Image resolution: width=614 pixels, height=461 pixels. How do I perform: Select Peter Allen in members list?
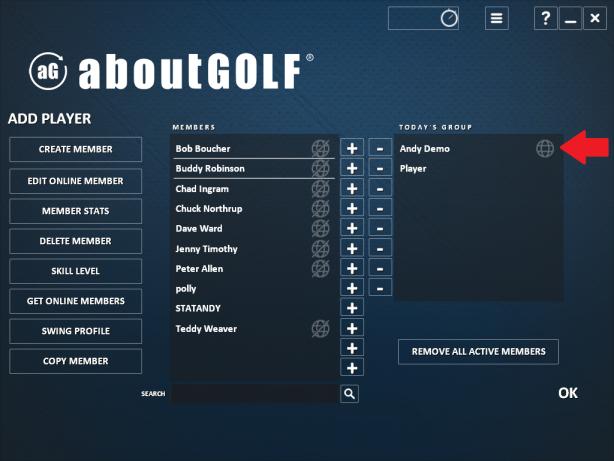click(x=254, y=268)
